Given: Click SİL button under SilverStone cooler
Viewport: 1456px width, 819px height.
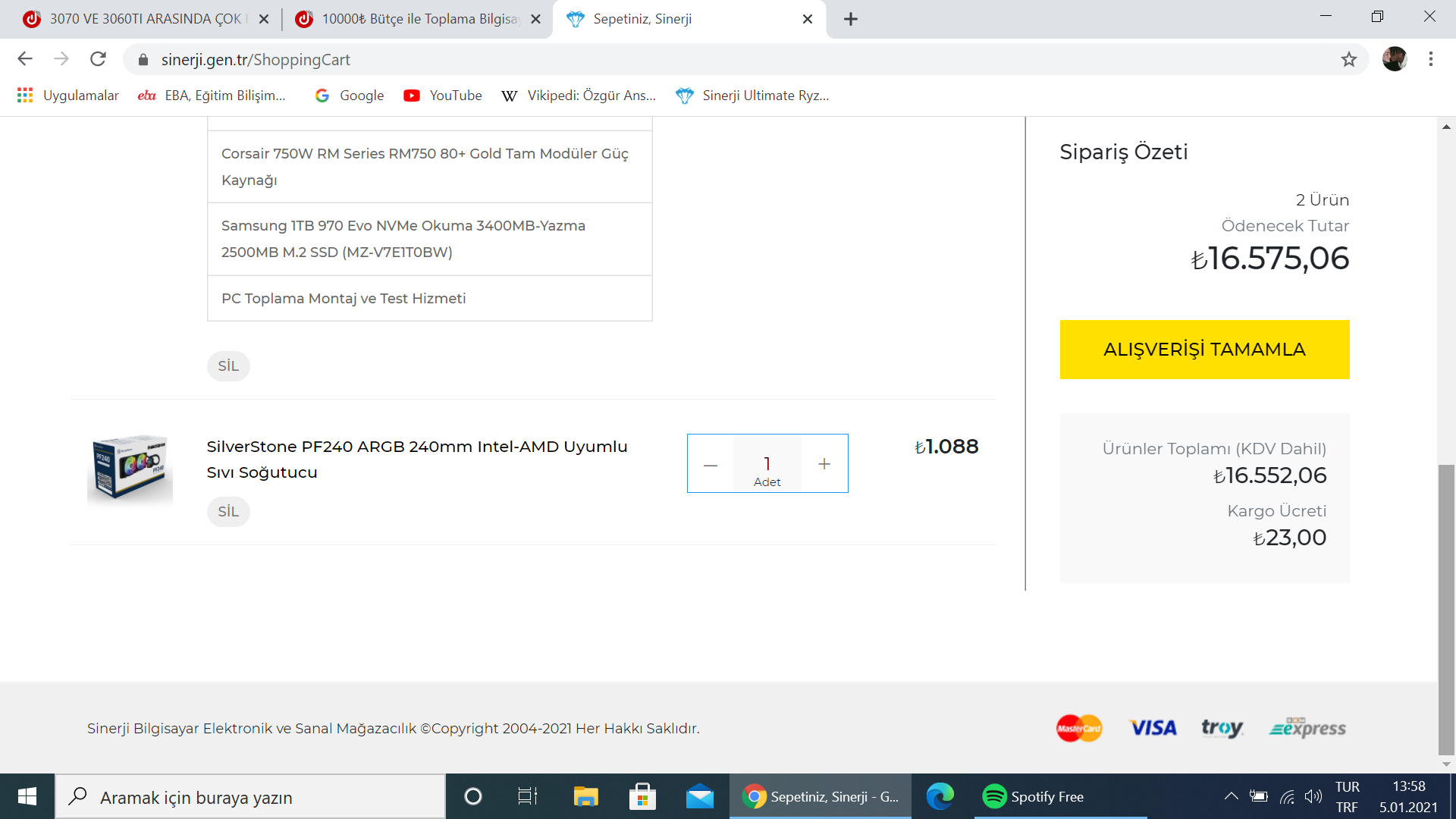Looking at the screenshot, I should pos(227,510).
